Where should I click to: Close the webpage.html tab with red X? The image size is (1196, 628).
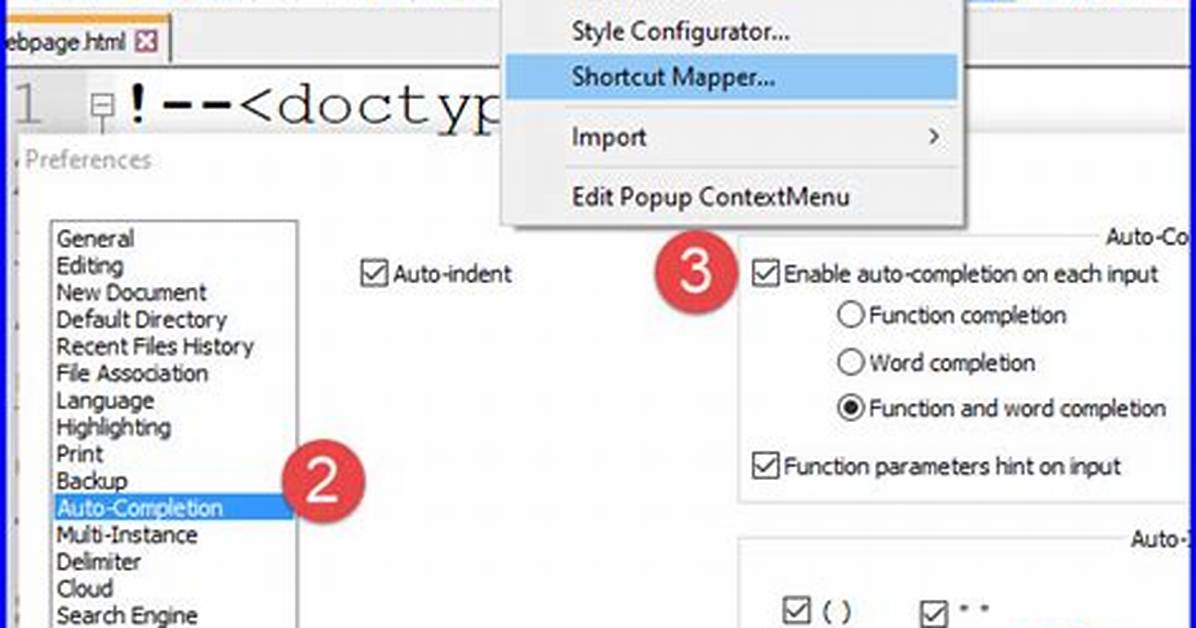(x=146, y=41)
